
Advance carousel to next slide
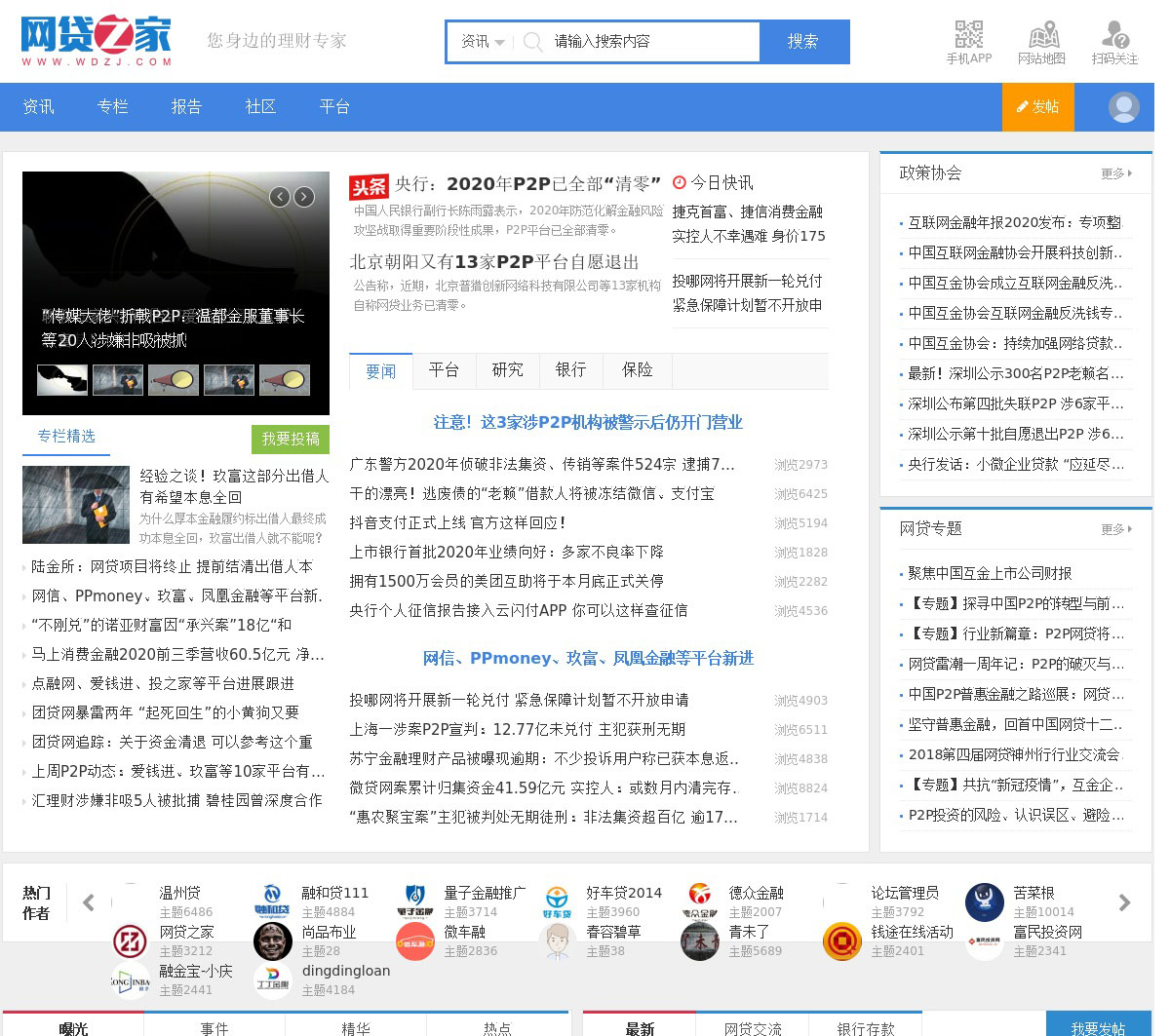tap(304, 197)
